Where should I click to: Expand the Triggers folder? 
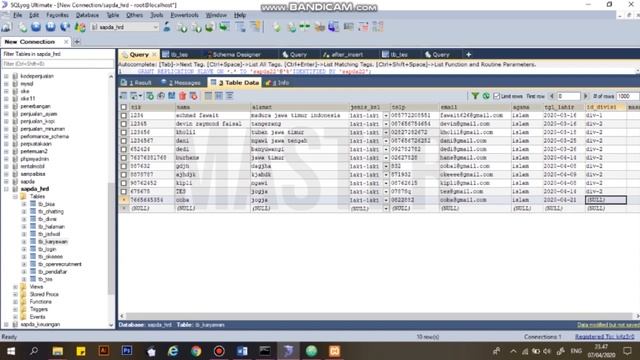[x=15, y=309]
